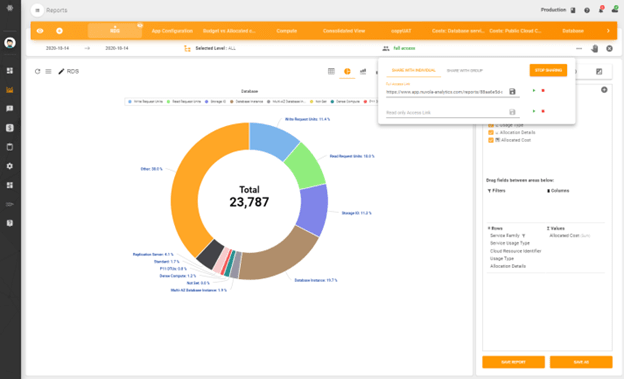Image resolution: width=624 pixels, height=379 pixels.
Task: Click the app logo at sidebar top
Action: pyautogui.click(x=10, y=8)
